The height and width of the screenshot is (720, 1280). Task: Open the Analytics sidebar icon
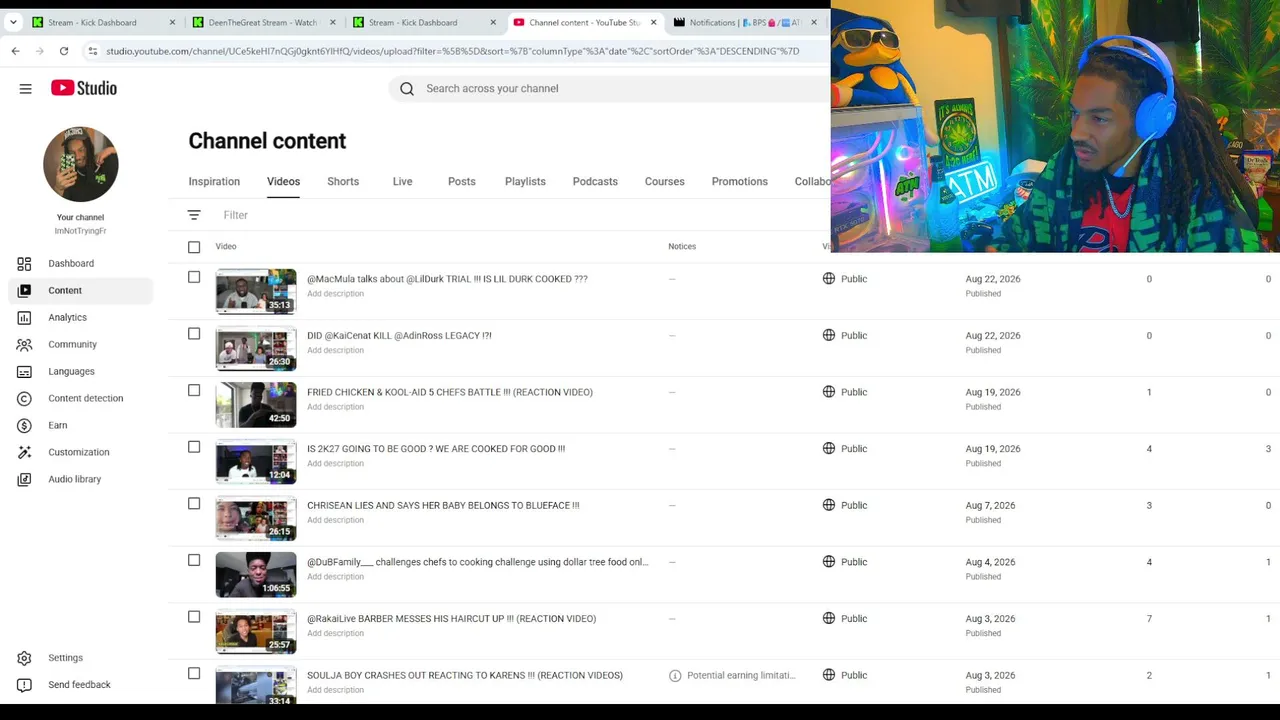coord(24,318)
